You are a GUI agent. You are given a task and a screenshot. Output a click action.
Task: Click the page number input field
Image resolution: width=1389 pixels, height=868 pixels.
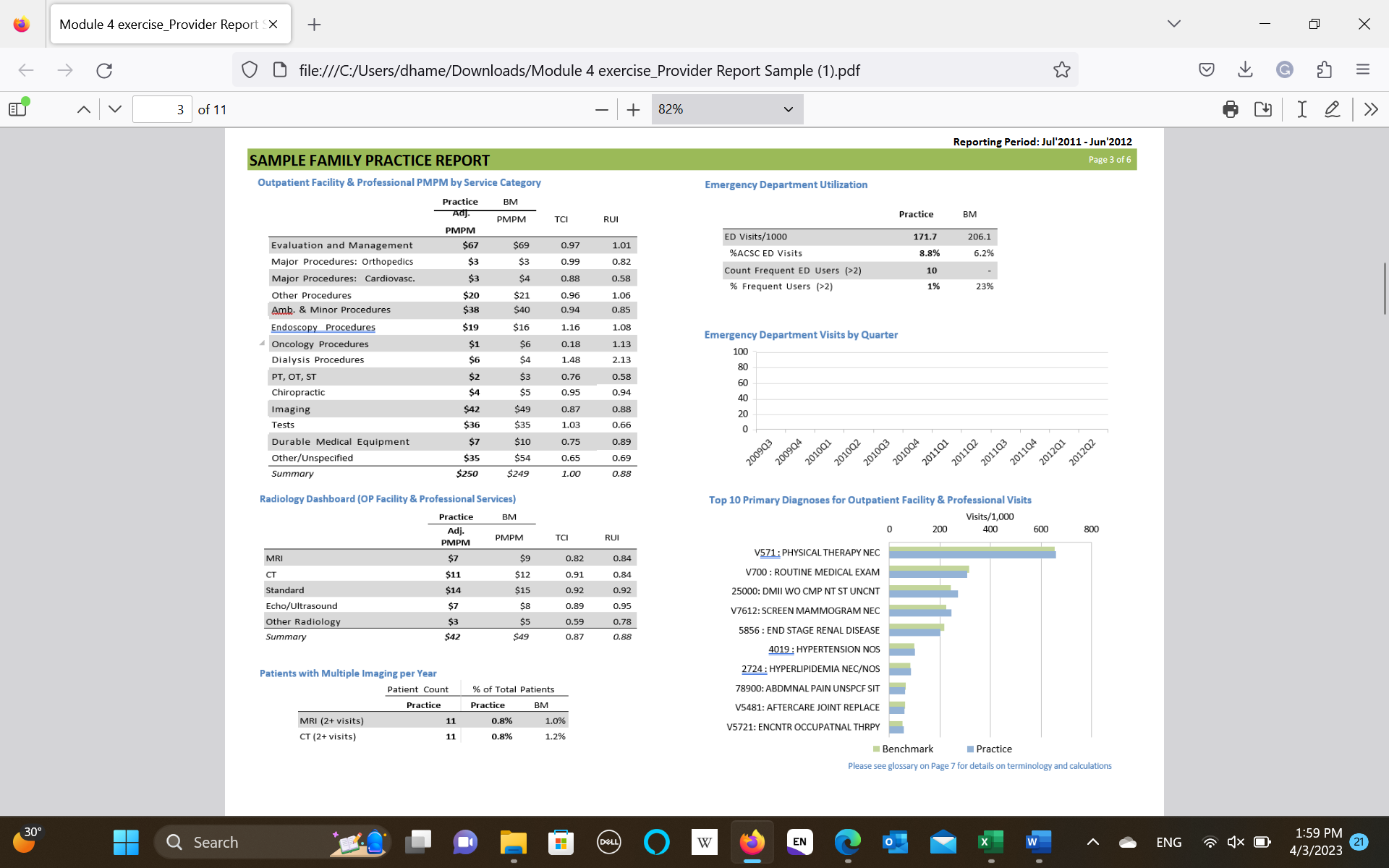point(162,109)
